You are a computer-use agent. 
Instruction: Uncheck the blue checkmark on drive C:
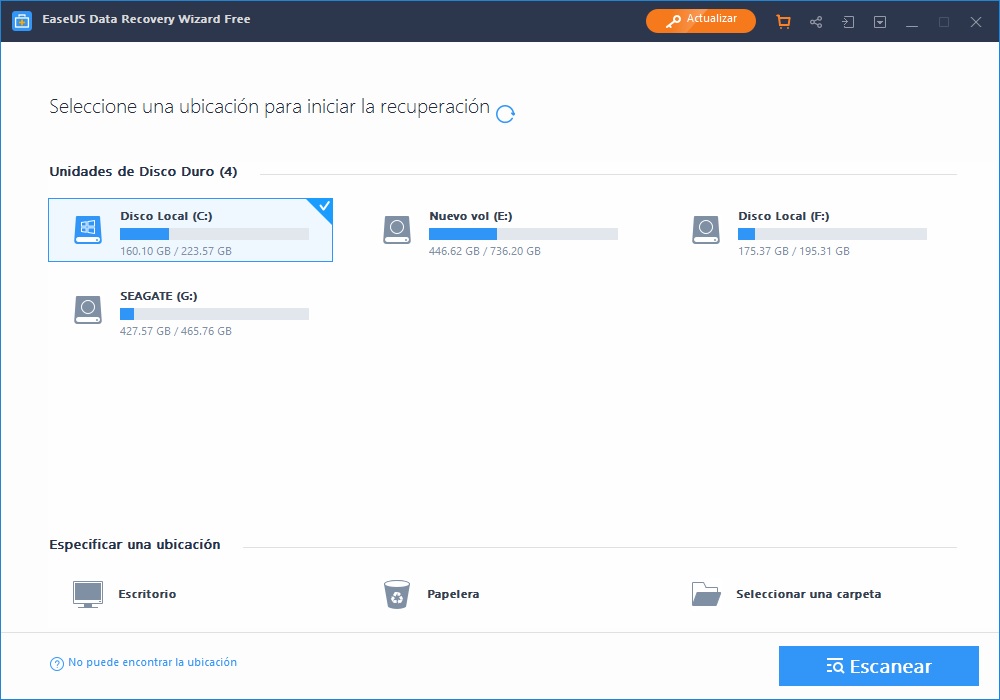pos(323,207)
